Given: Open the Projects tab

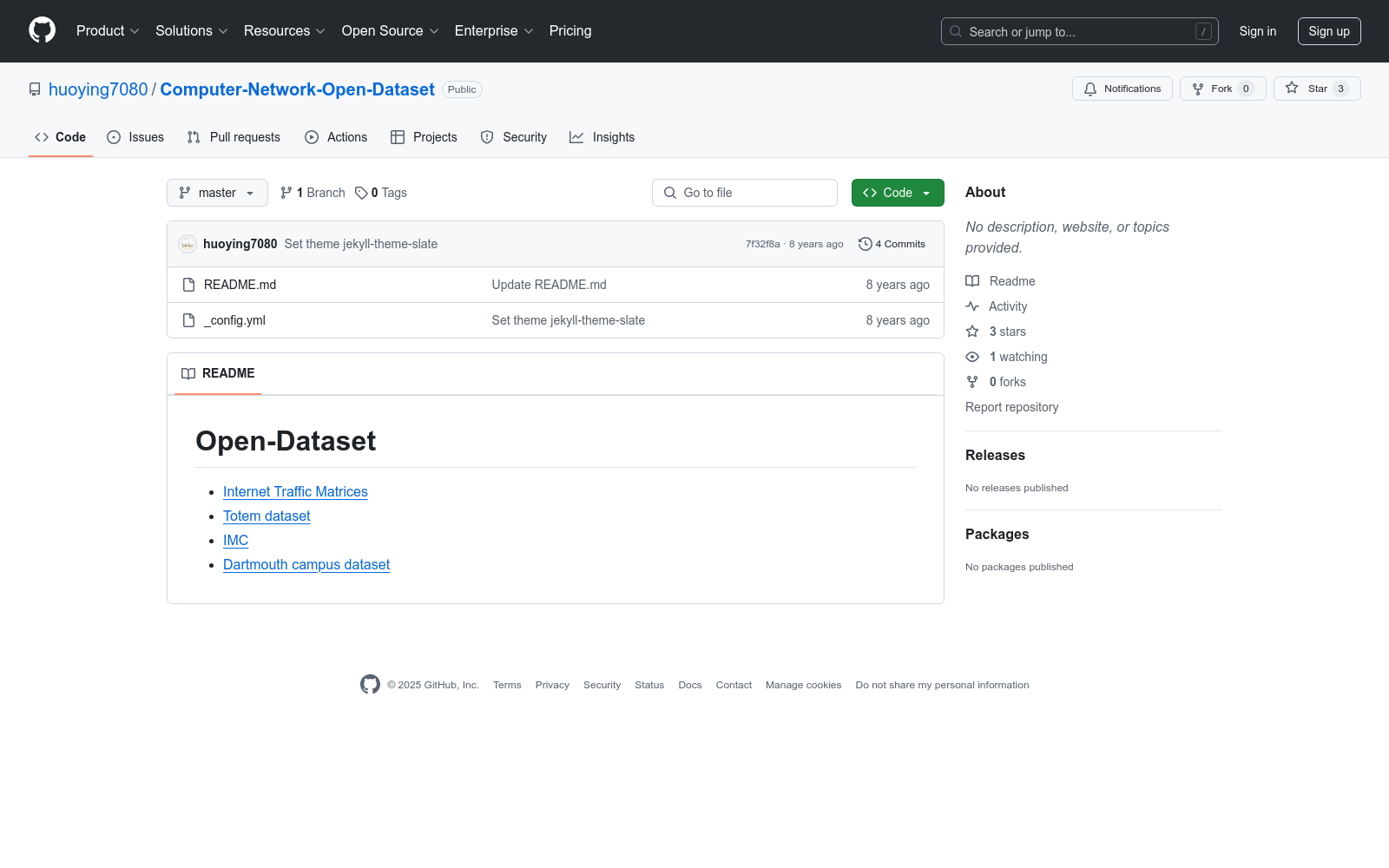Looking at the screenshot, I should [x=424, y=137].
